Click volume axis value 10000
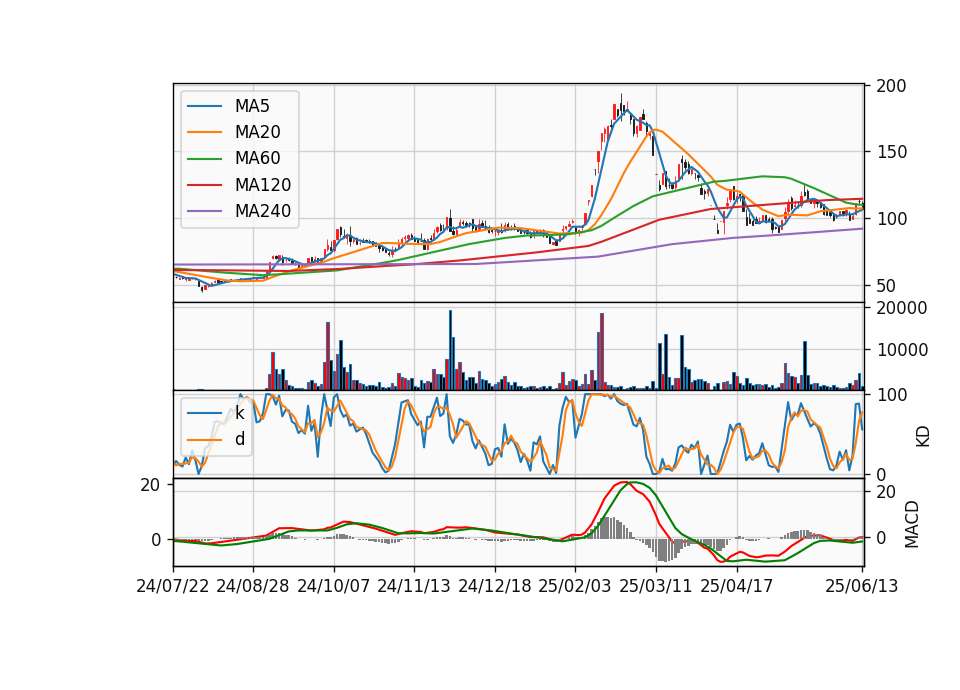 [902, 350]
